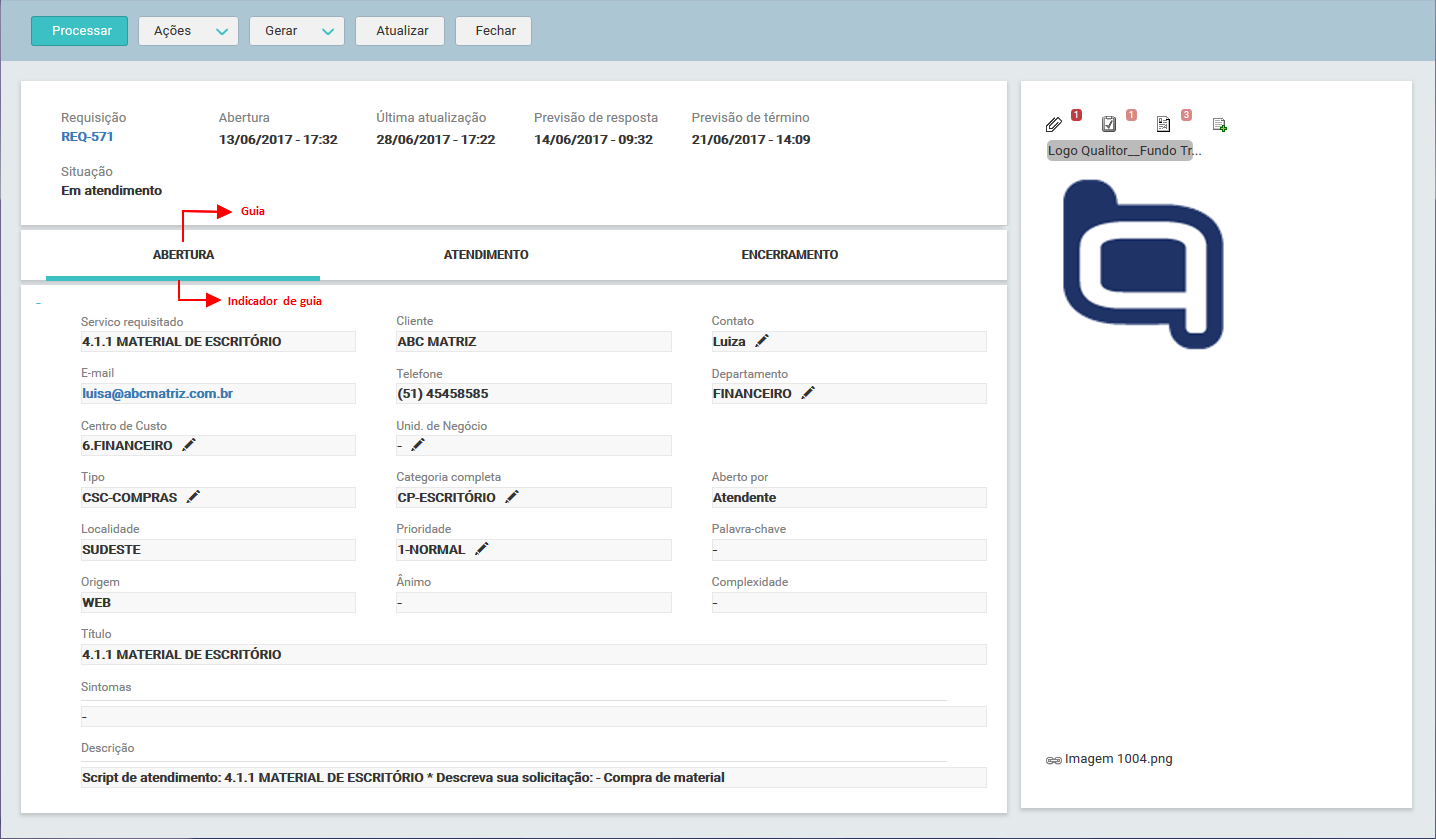Open the attachments paperclip icon
This screenshot has height=839, width=1436.
coord(1053,125)
